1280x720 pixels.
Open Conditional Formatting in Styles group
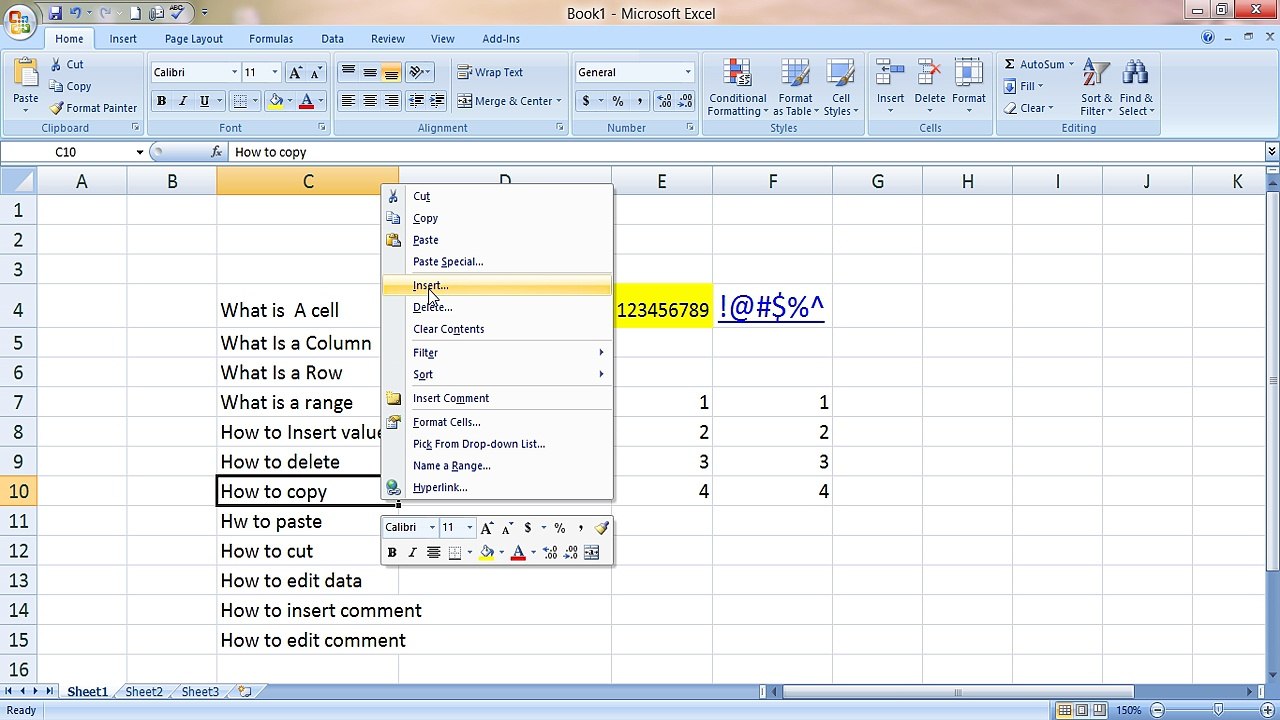point(737,88)
